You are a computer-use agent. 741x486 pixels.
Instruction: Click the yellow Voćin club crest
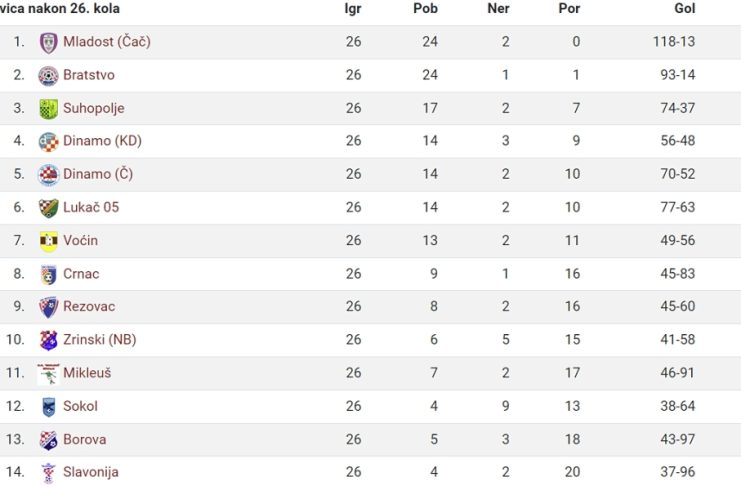48,241
